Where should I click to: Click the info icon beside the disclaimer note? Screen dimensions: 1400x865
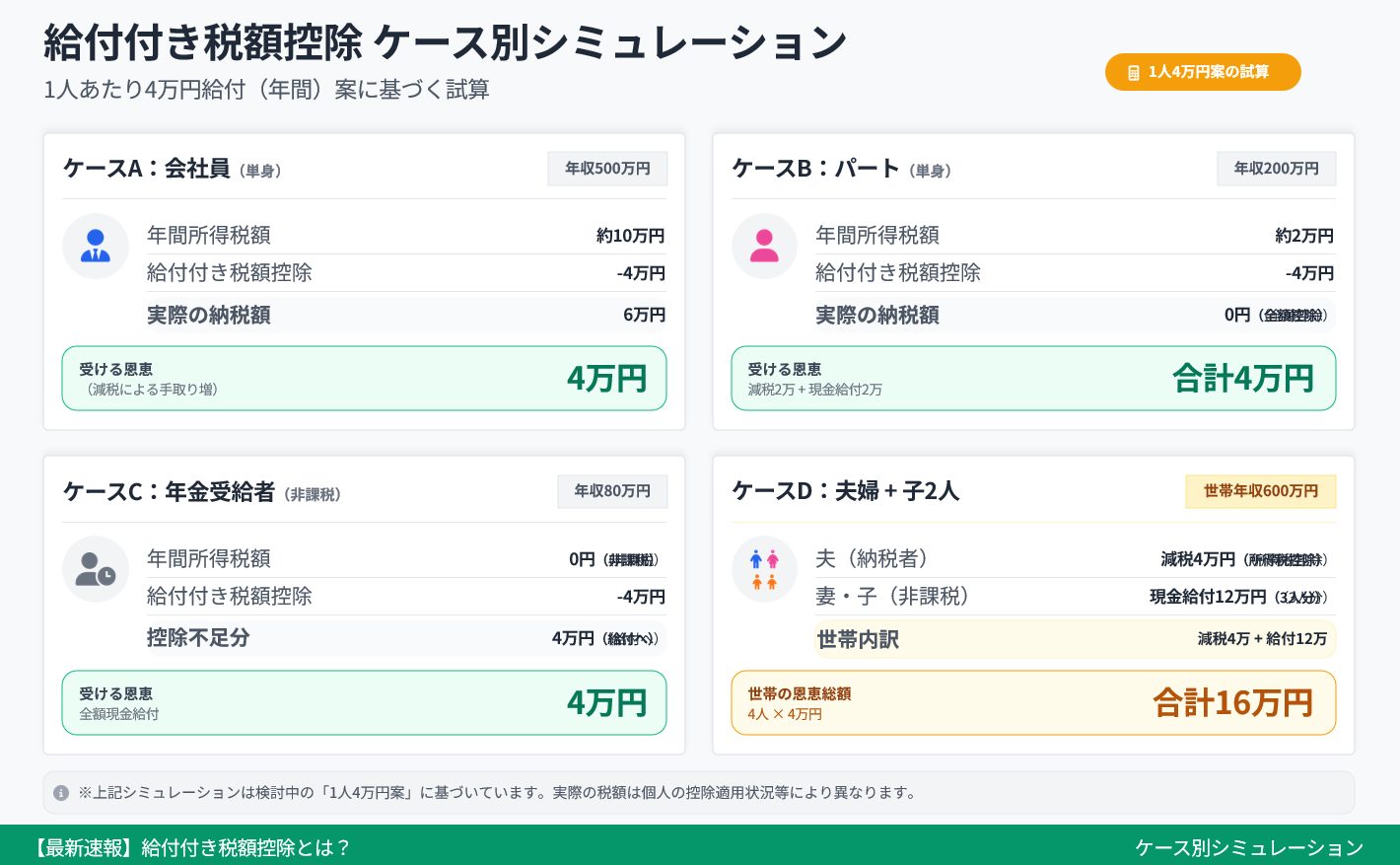(61, 793)
